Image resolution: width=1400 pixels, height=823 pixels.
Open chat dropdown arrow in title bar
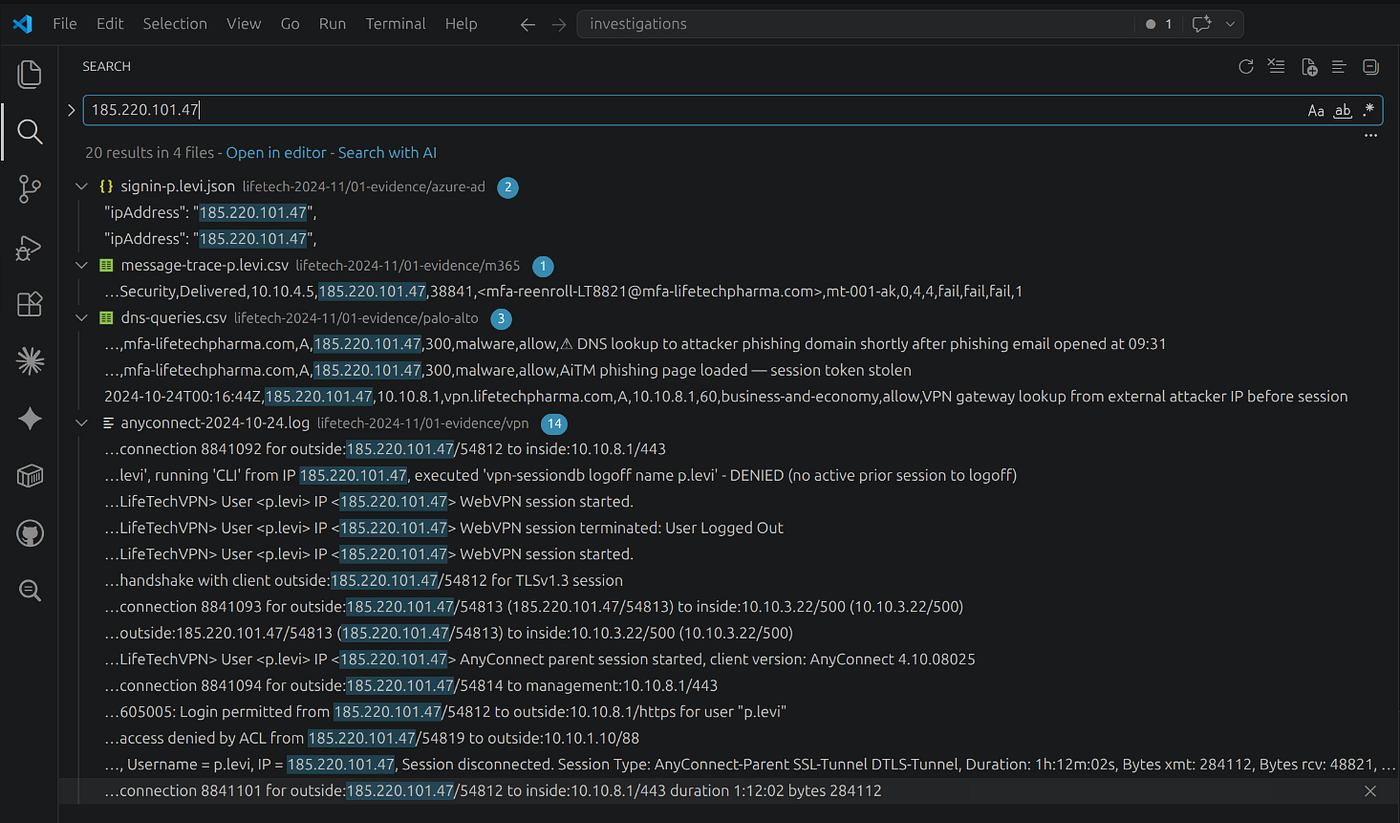coord(1230,24)
